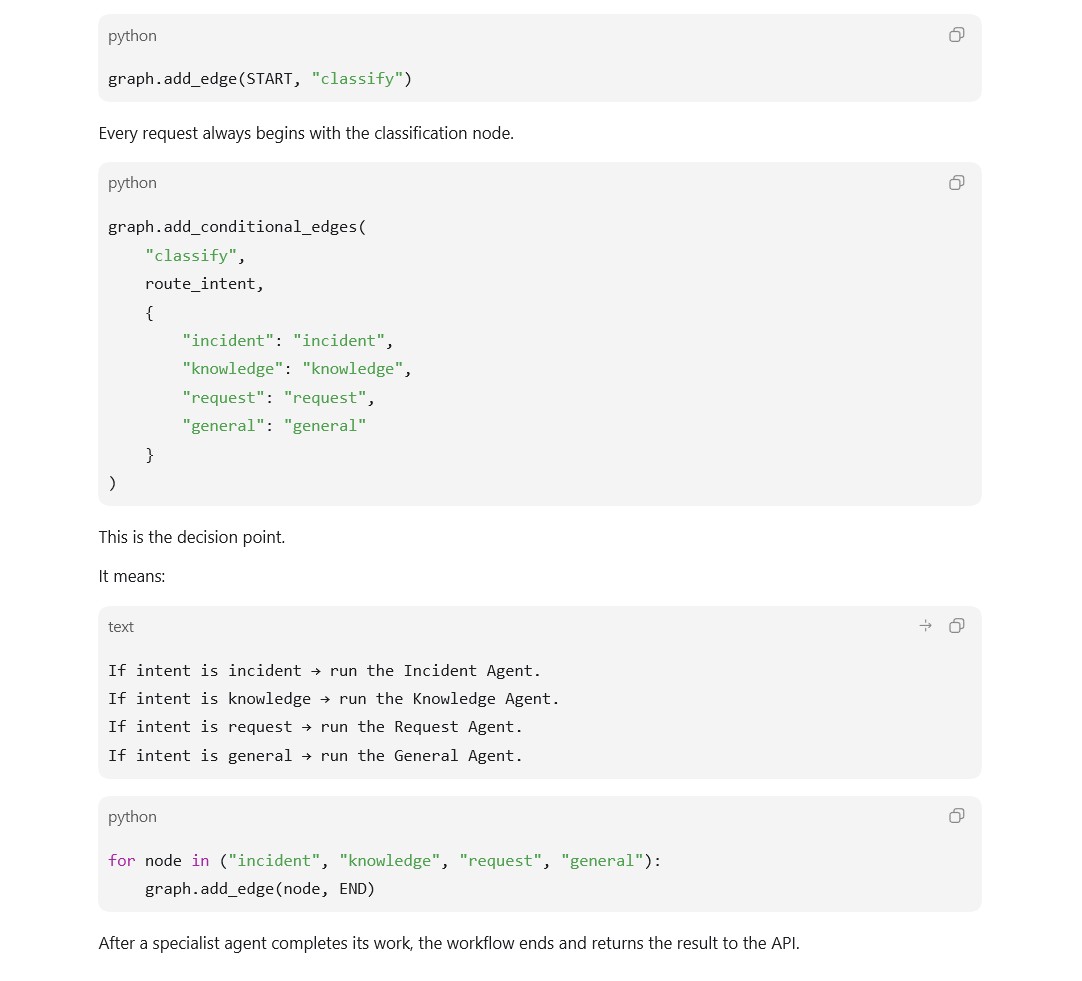
Task: Copy the for-loop add_edge END code block
Action: tap(956, 816)
